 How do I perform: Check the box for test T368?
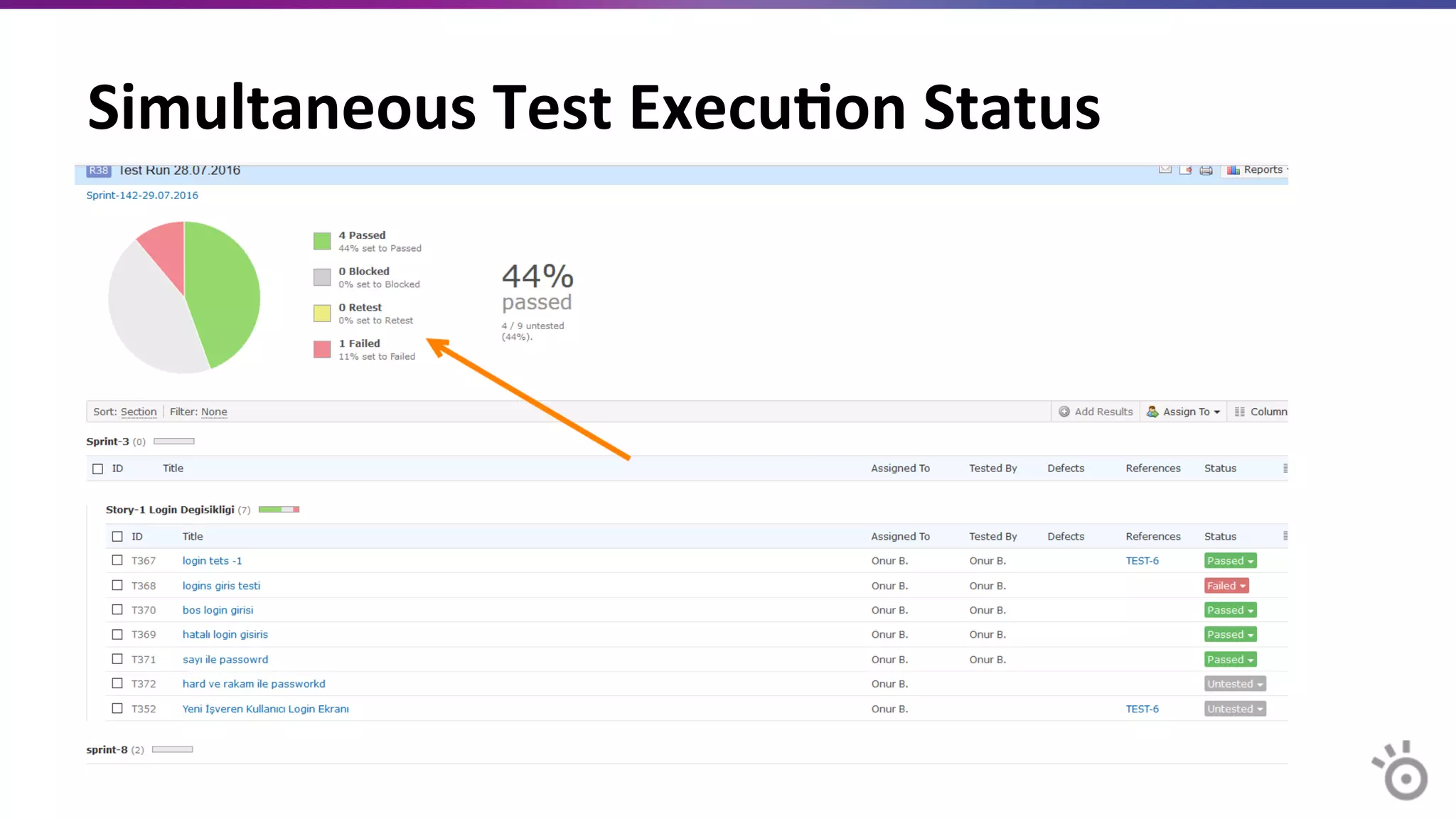tap(117, 585)
